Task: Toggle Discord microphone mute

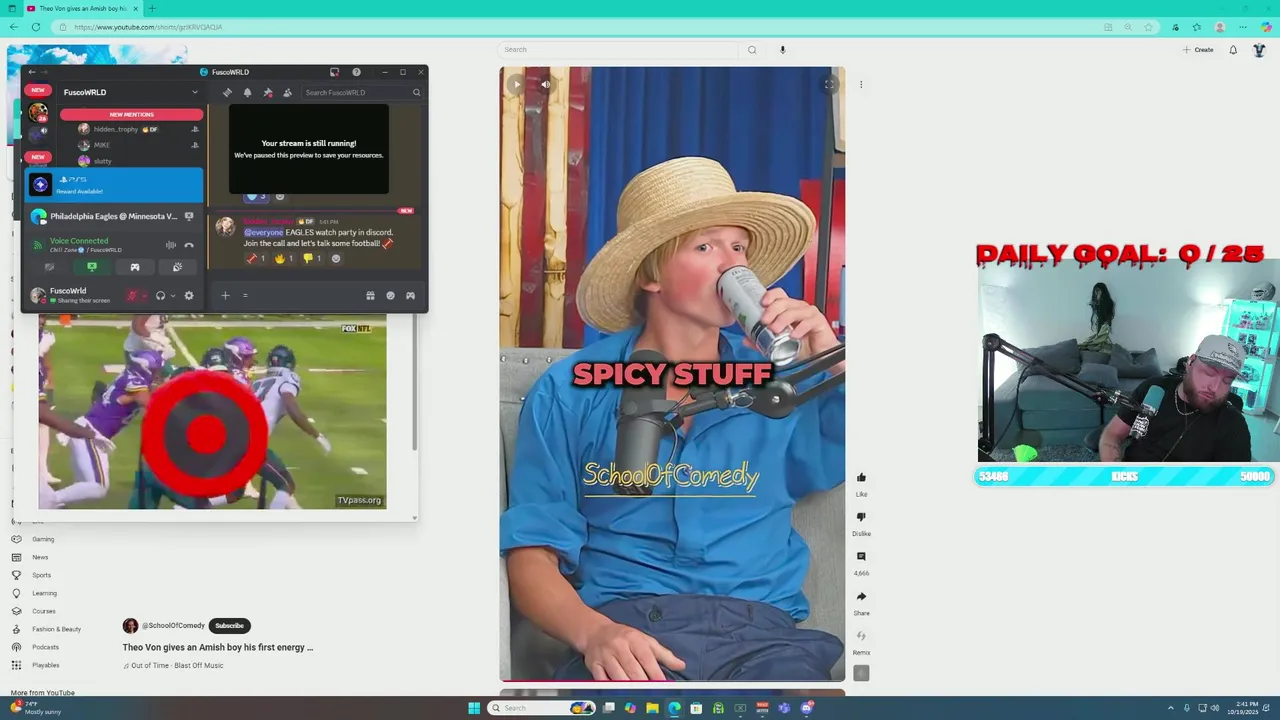Action: (131, 295)
